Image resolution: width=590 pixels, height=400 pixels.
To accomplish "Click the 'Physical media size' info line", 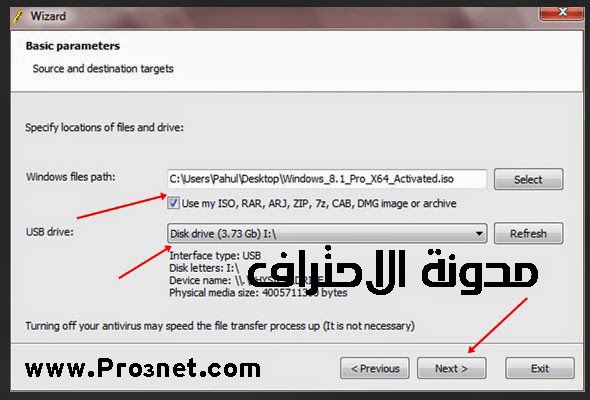I will coord(258,293).
